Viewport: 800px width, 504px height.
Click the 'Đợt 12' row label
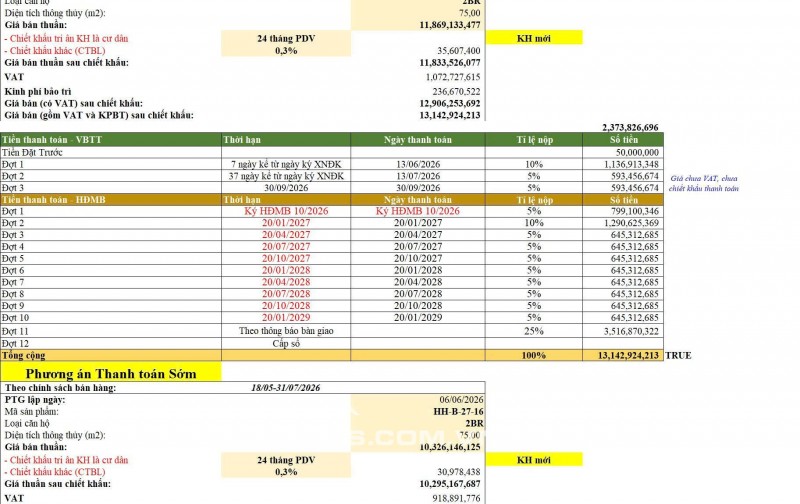(x=15, y=344)
